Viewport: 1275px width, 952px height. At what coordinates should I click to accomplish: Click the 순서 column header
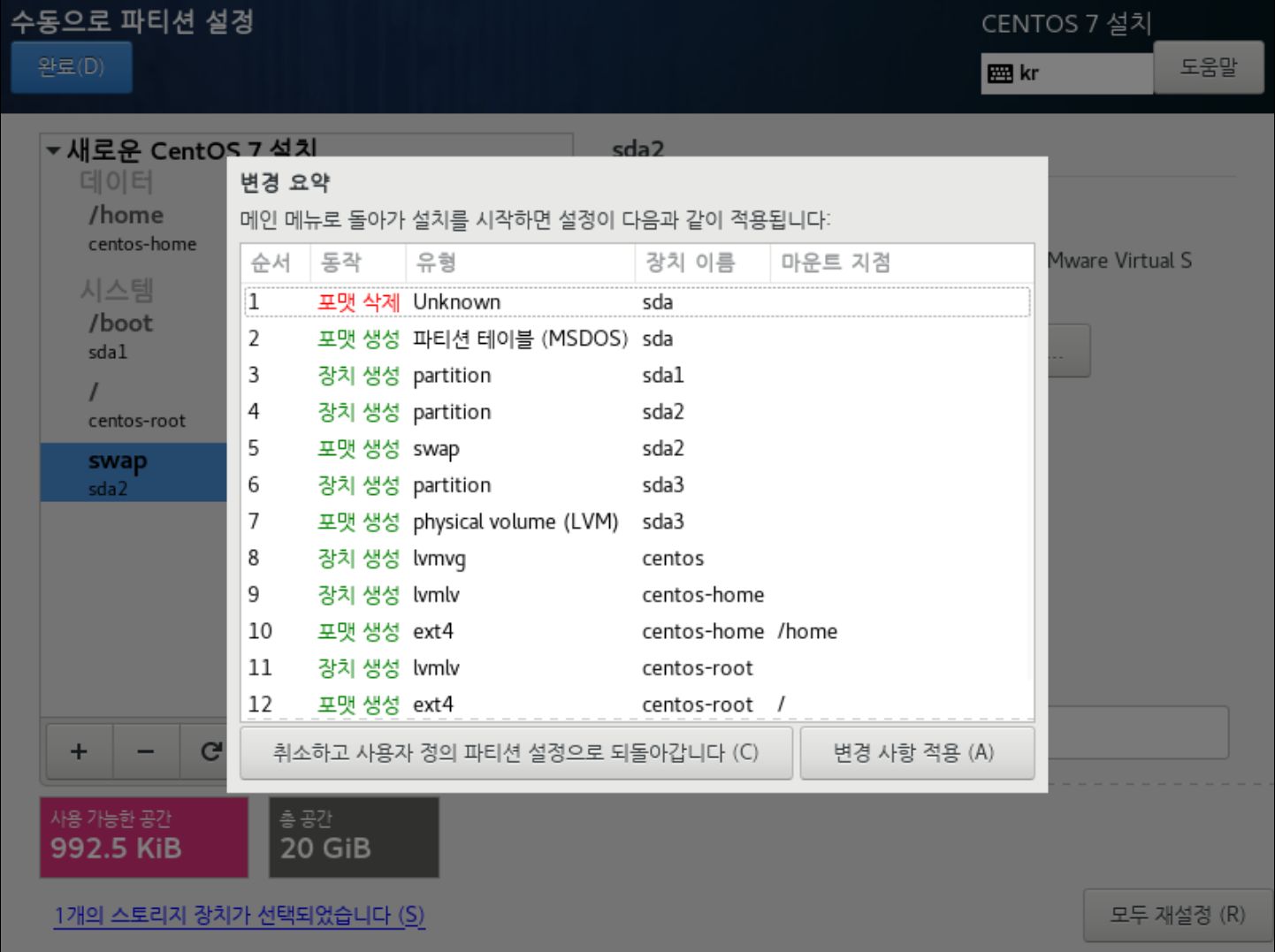point(275,263)
